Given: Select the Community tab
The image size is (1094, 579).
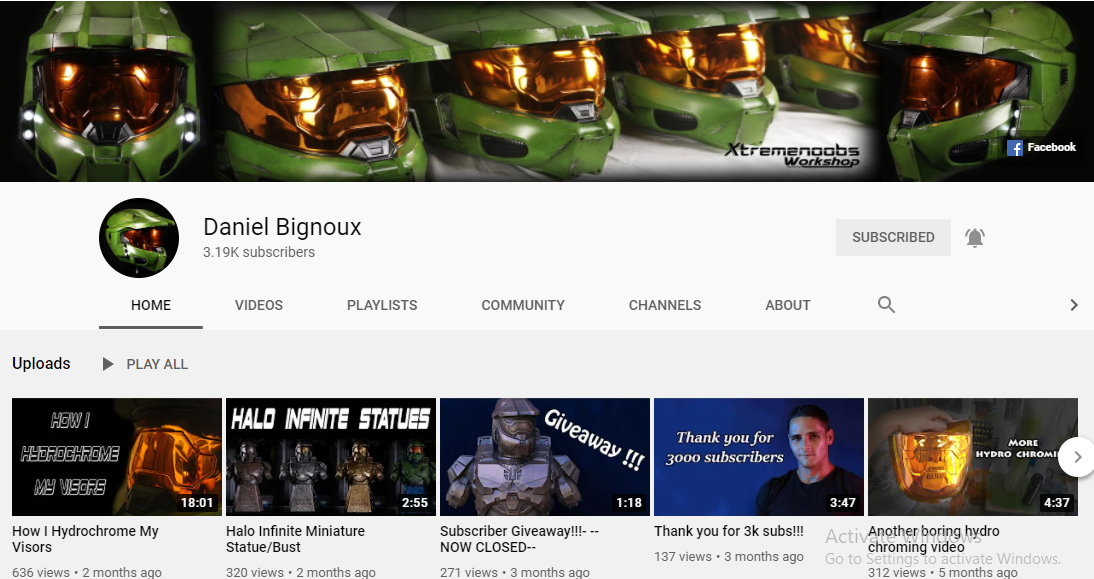Looking at the screenshot, I should pyautogui.click(x=523, y=306).
